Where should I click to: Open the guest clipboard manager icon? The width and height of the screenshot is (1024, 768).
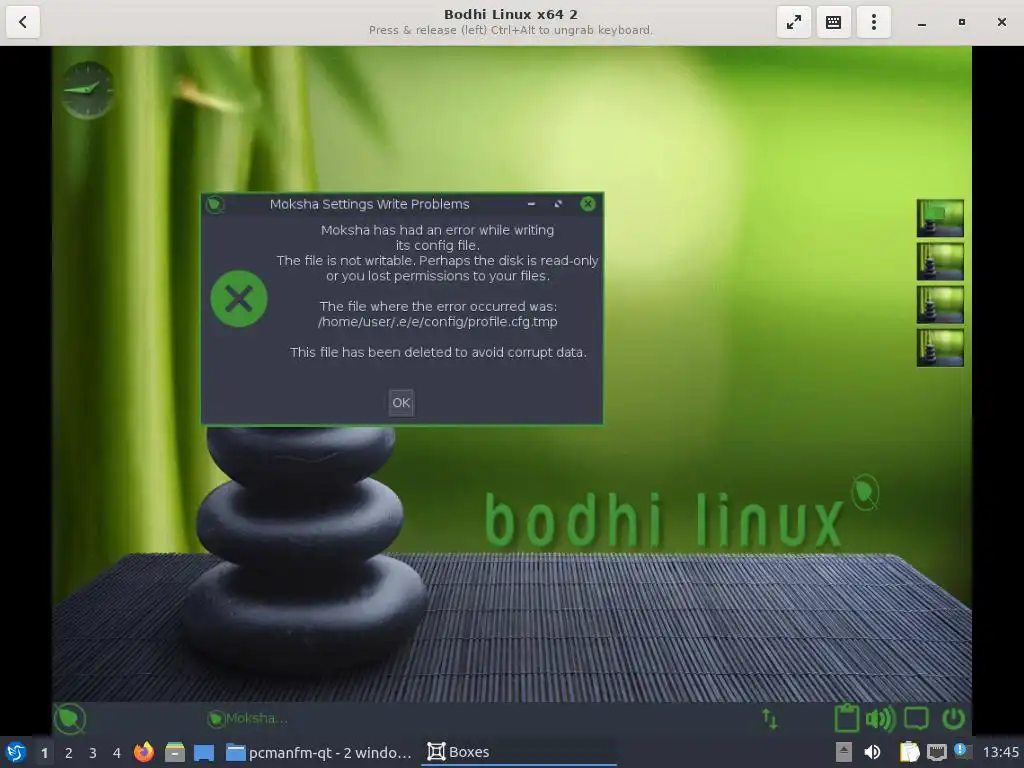point(846,718)
